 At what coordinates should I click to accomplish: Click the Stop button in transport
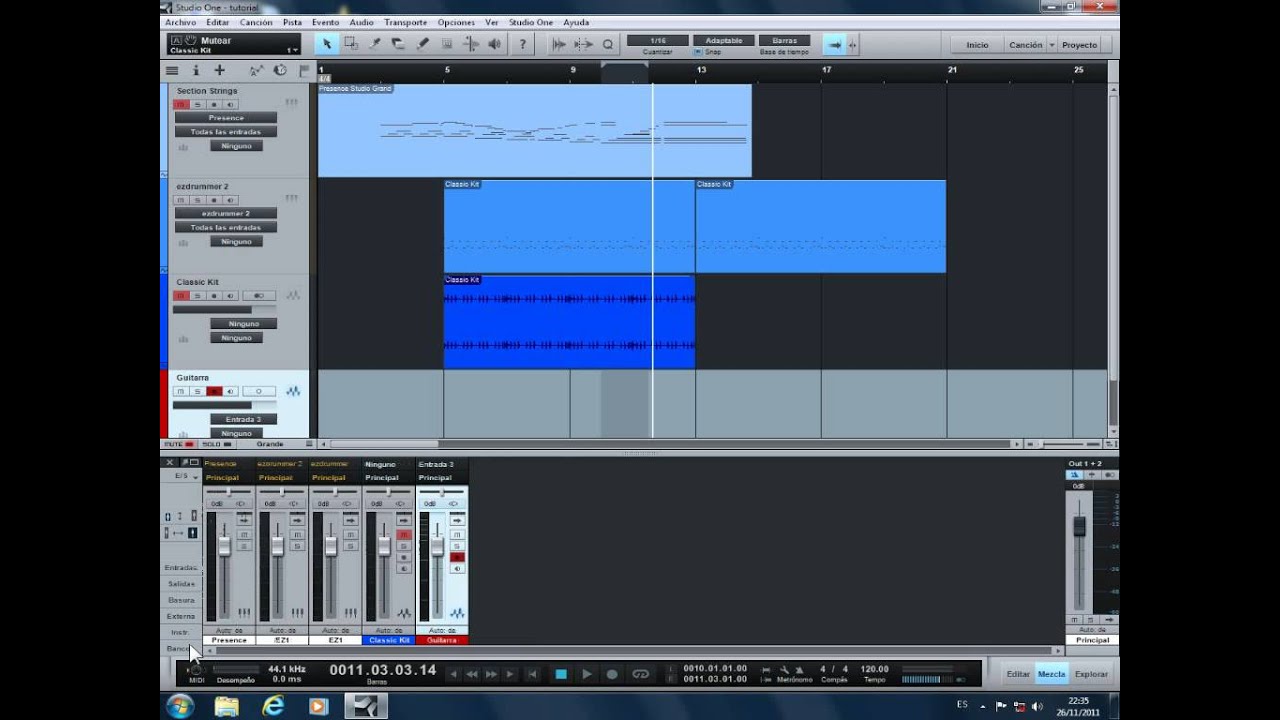tap(561, 674)
